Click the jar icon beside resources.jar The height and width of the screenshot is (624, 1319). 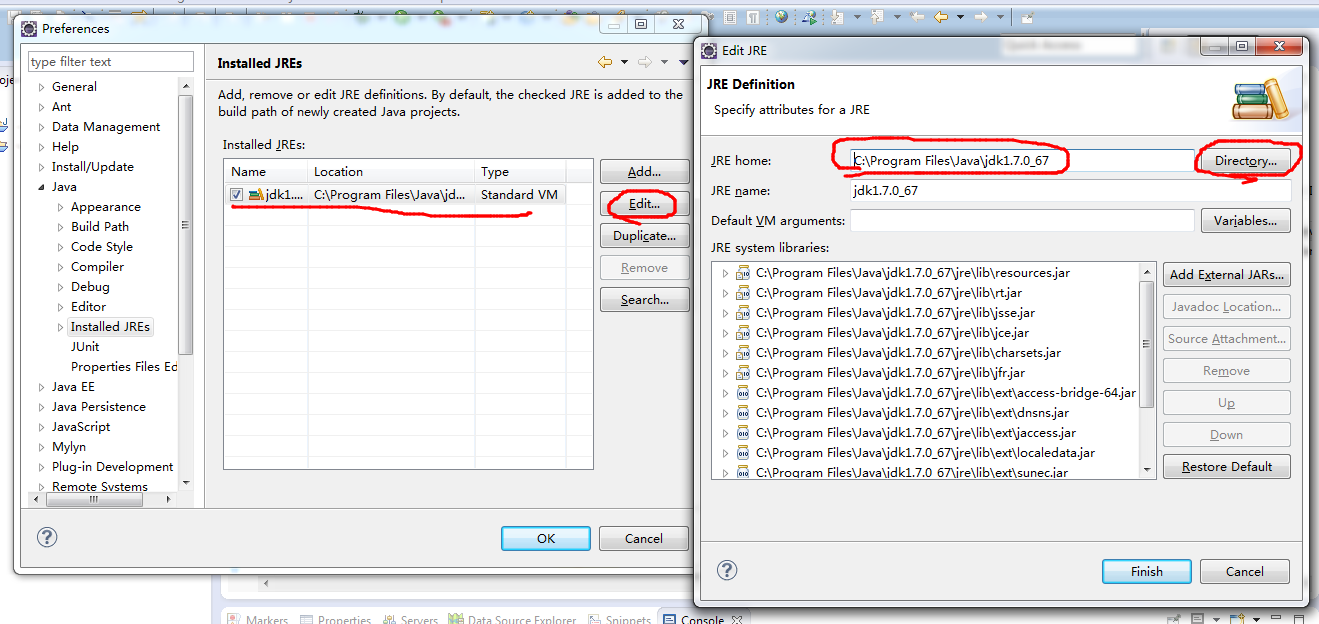pos(743,273)
